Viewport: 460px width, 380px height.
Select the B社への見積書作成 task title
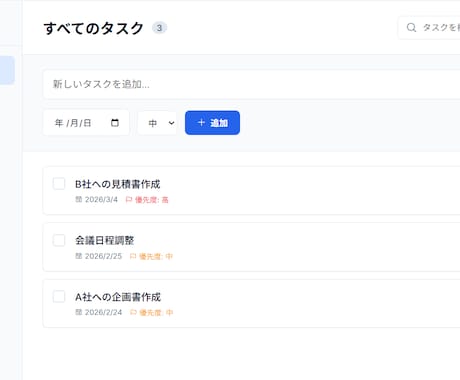coord(118,184)
